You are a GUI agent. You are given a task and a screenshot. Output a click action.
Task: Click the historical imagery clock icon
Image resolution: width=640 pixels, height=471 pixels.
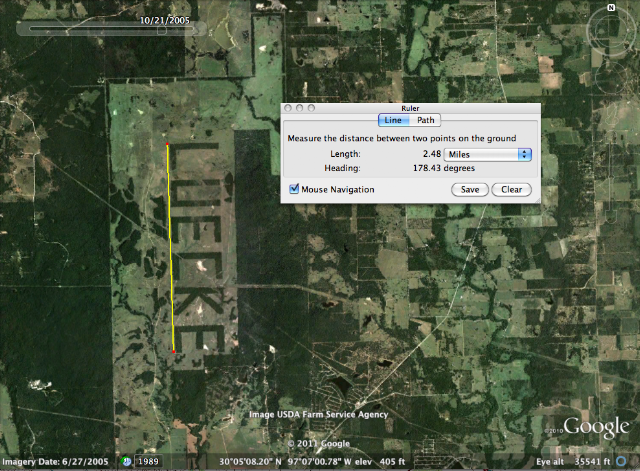(x=126, y=461)
